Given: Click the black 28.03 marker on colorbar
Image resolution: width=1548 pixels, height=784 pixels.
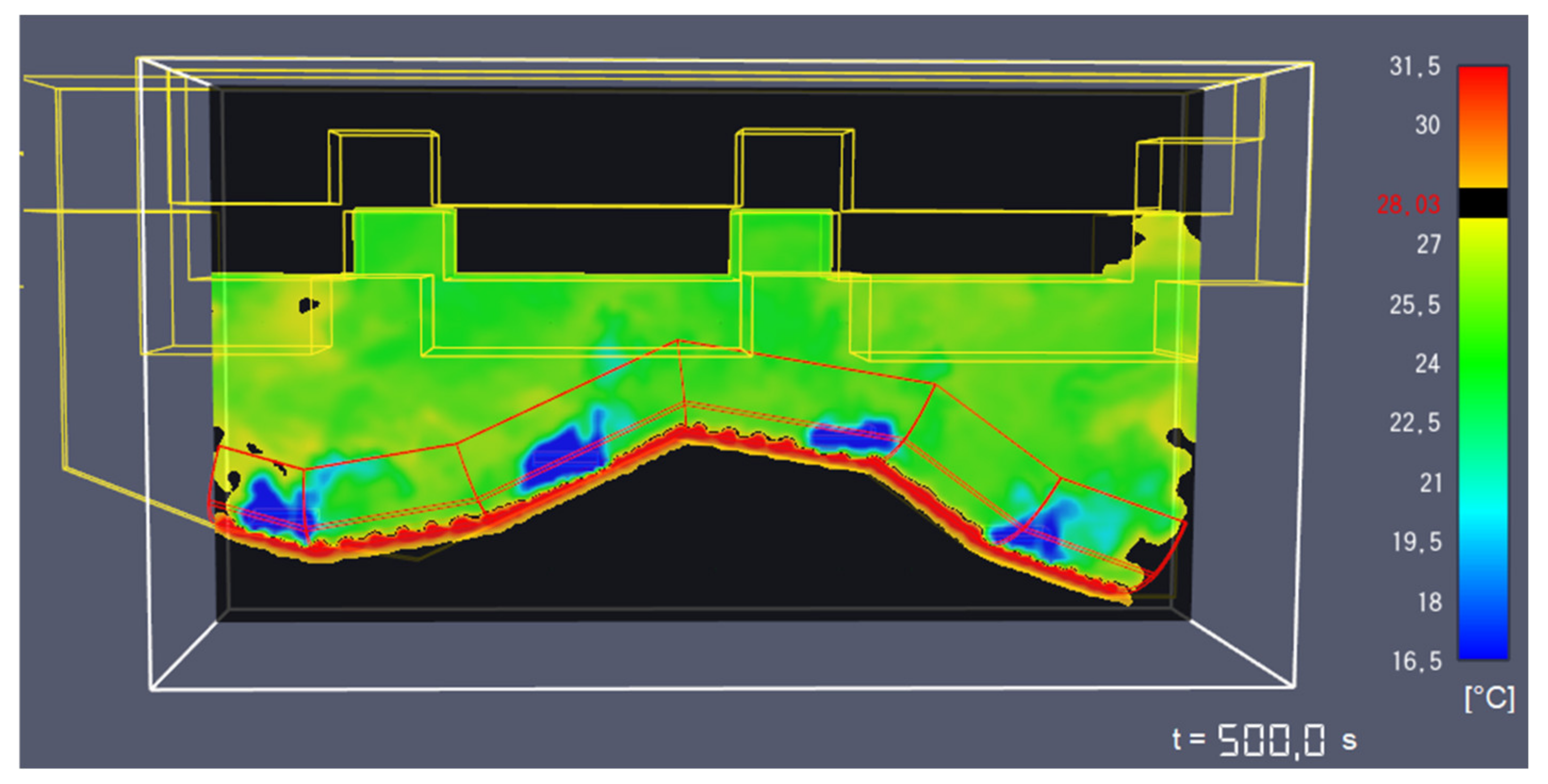Looking at the screenshot, I should tap(1483, 203).
